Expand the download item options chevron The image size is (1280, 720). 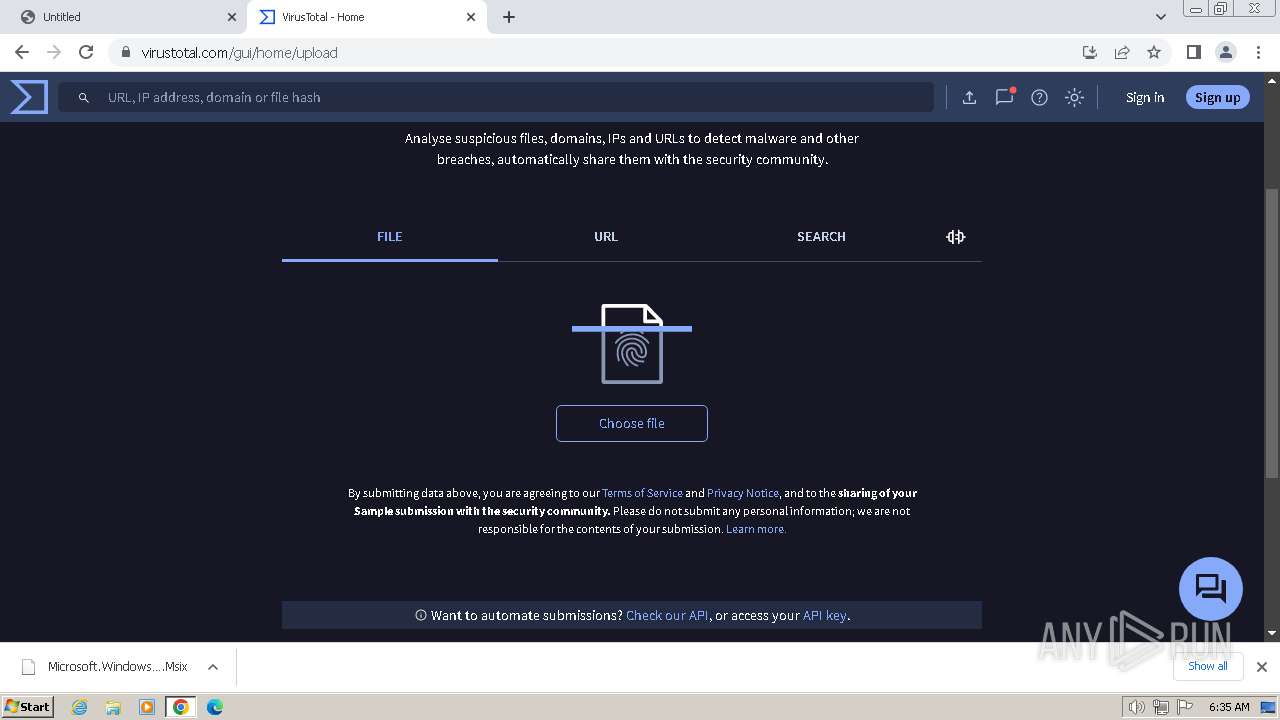click(213, 667)
